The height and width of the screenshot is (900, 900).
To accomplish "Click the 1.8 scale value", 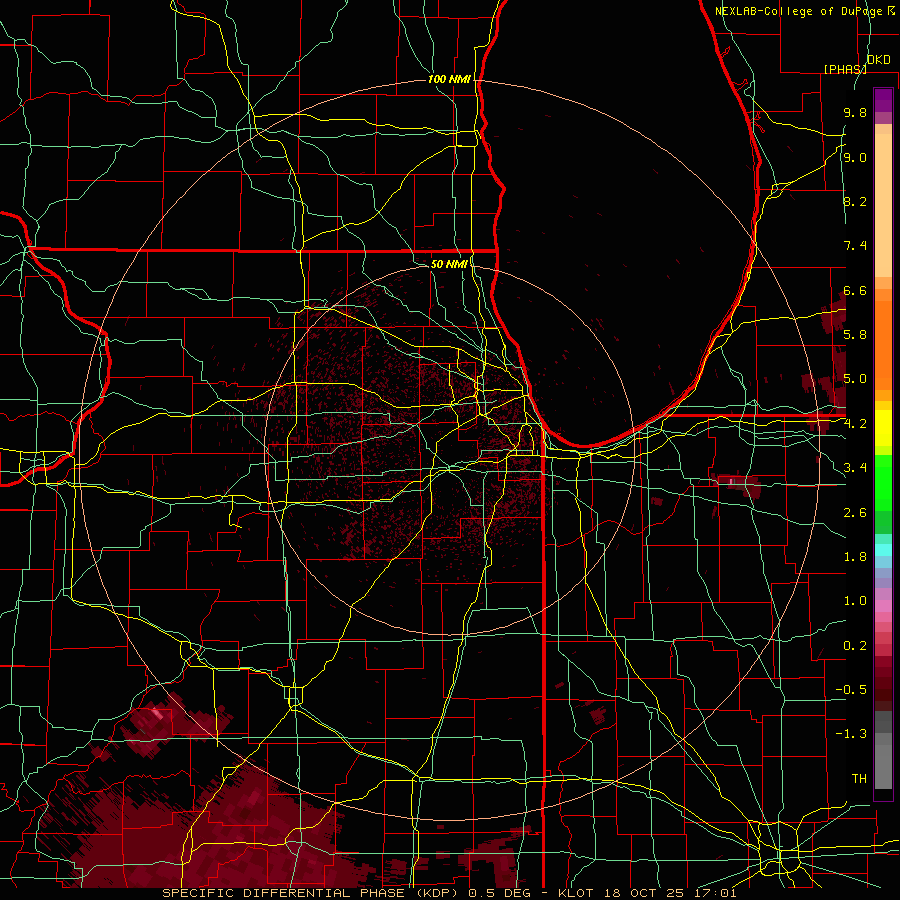I will 855,557.
